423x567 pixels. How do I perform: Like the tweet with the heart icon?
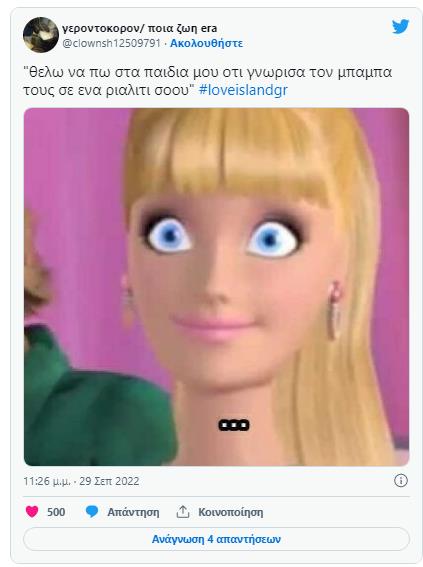coord(32,512)
